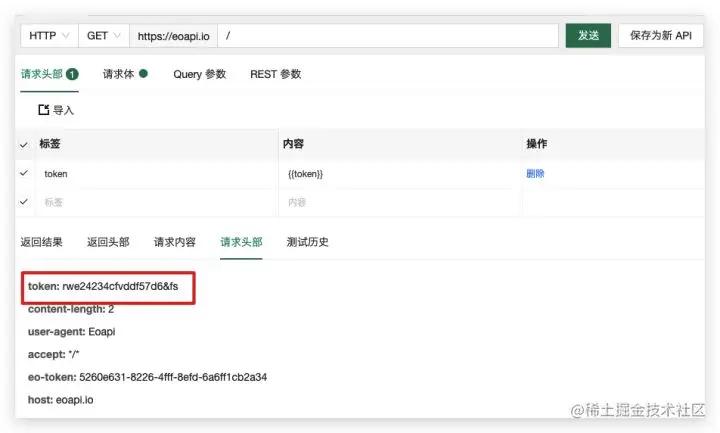Click the content-length: 2 line
The height and width of the screenshot is (433, 720).
[x=71, y=309]
